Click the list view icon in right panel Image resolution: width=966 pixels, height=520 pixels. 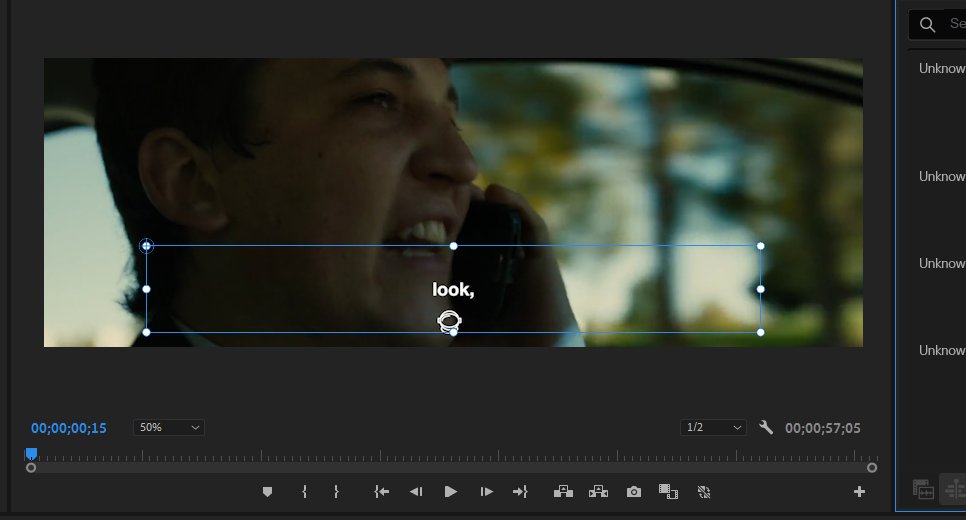(923, 490)
